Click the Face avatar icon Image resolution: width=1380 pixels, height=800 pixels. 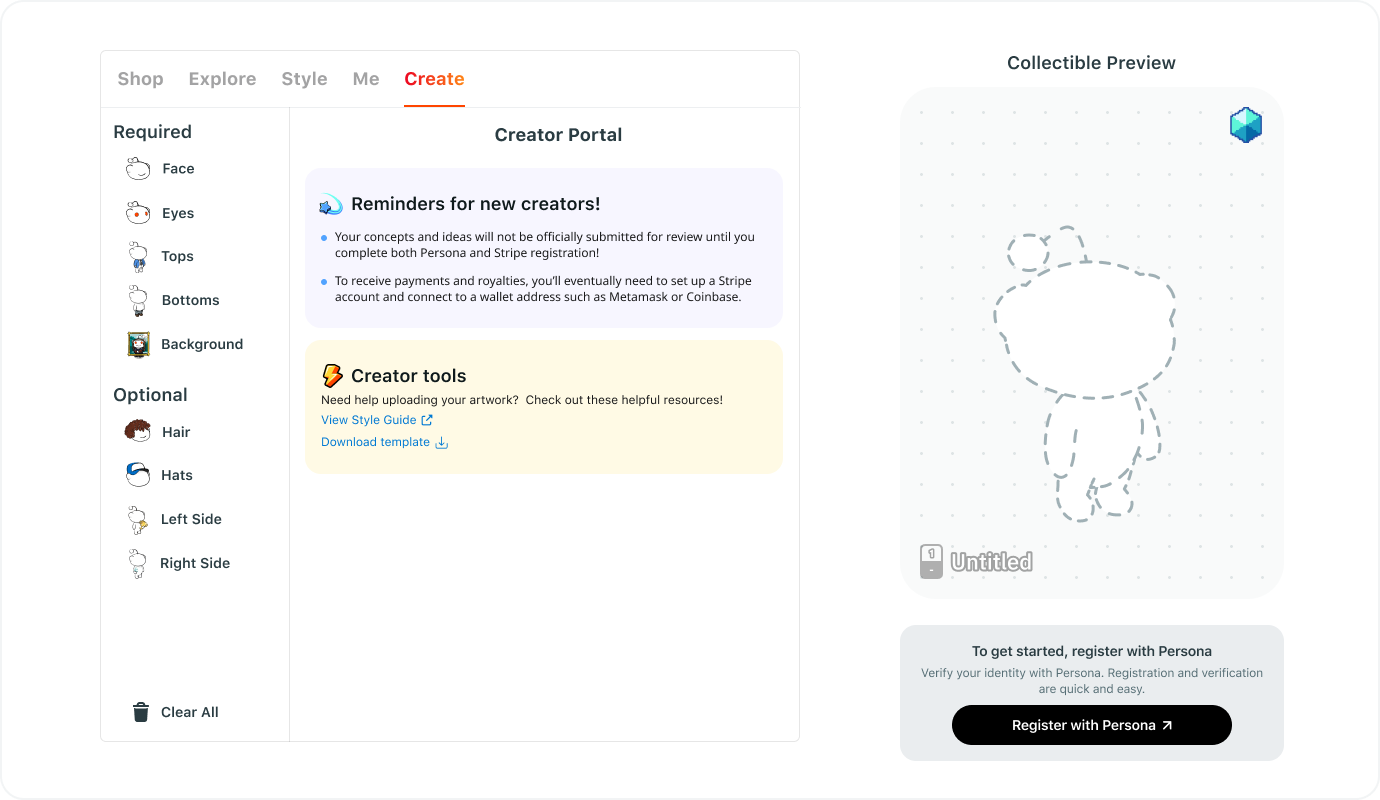[138, 168]
